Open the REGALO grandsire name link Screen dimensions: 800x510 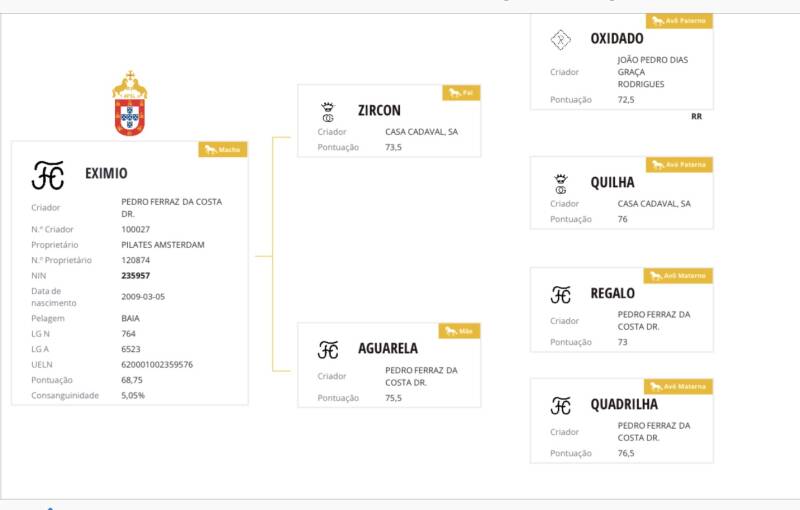click(612, 294)
